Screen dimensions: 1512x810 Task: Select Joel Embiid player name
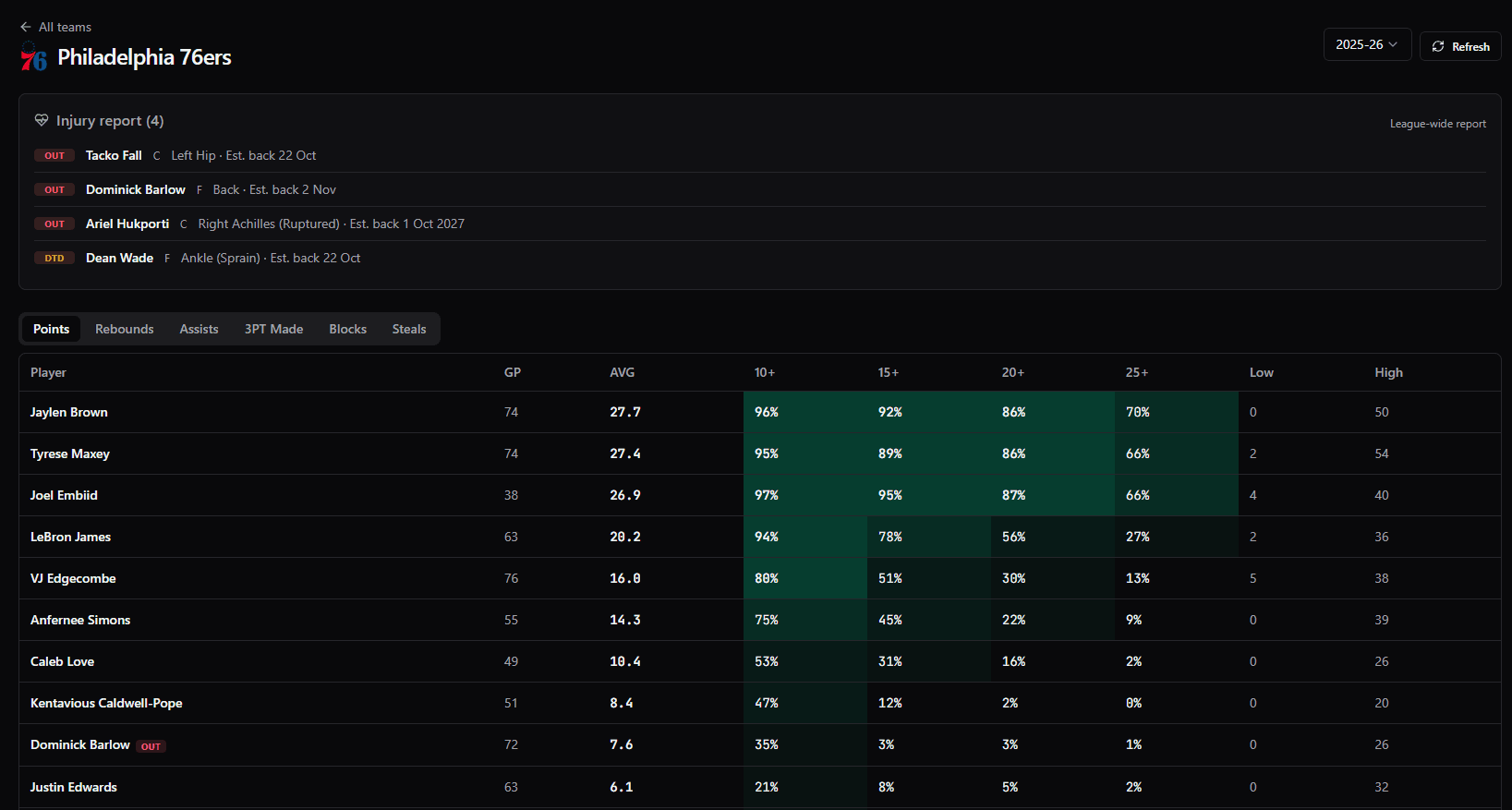(x=64, y=495)
